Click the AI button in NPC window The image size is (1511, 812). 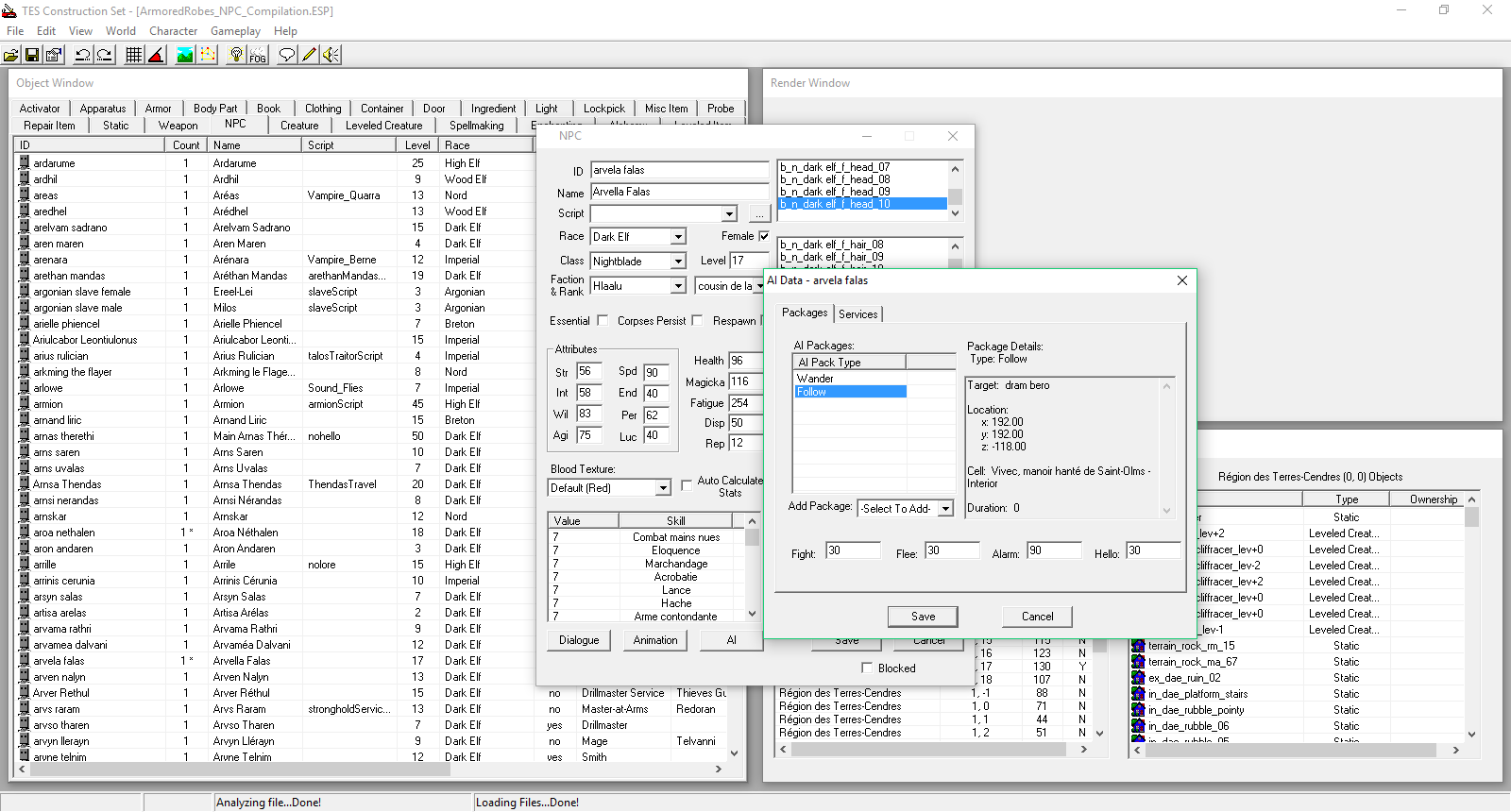731,640
